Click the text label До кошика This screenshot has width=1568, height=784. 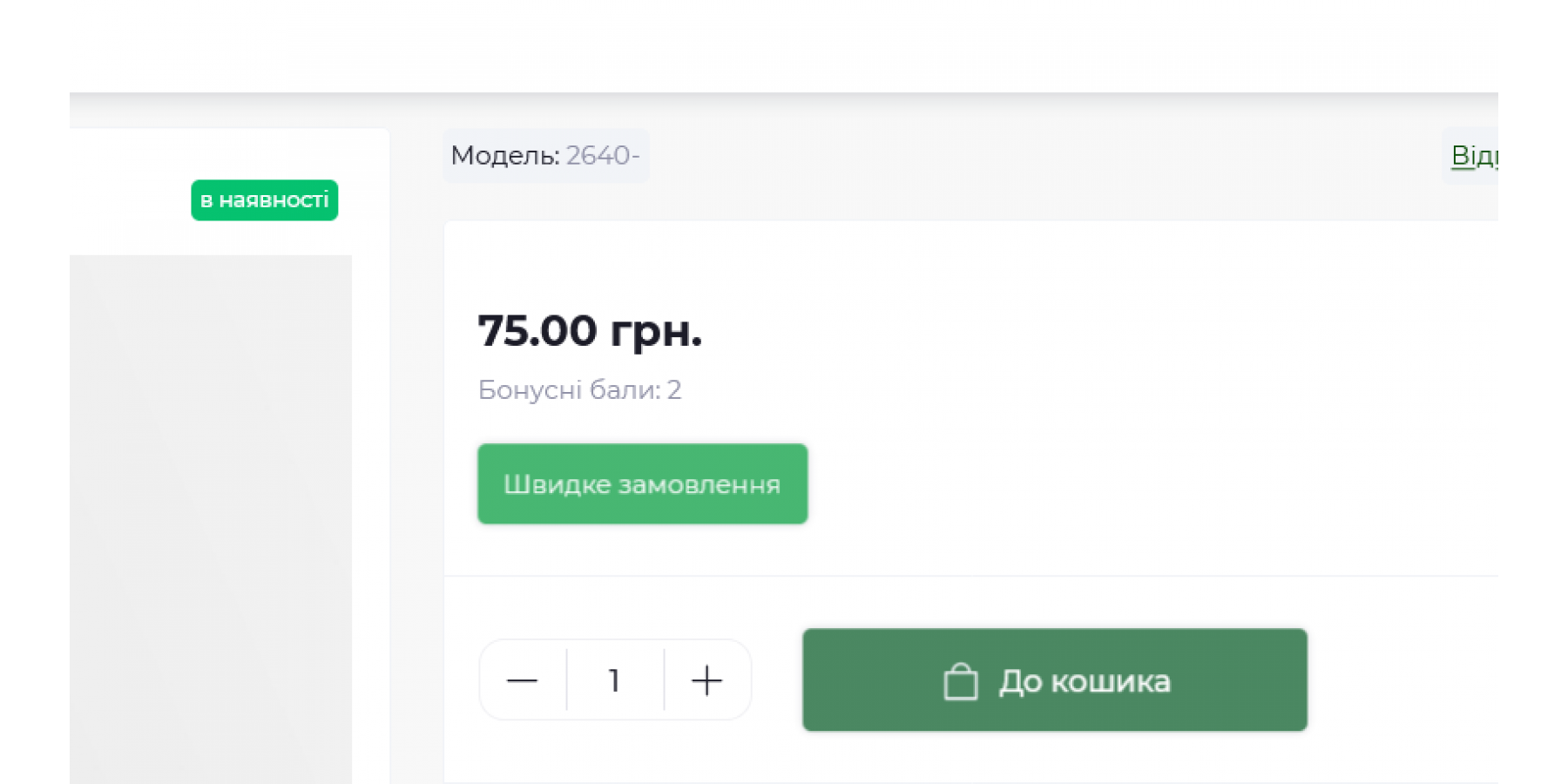1085,681
